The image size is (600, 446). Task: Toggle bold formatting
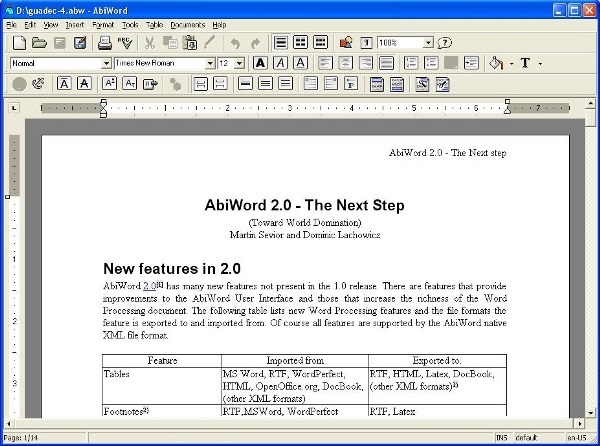tap(260, 63)
